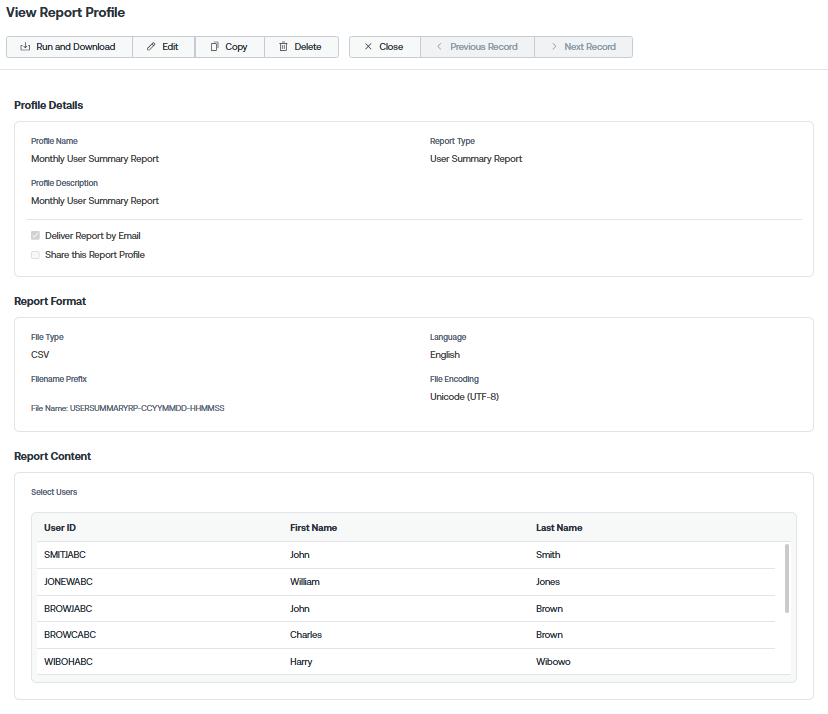Toggle the Deliver Report by Email checkbox
Viewport: 828px width, 714px height.
click(35, 236)
